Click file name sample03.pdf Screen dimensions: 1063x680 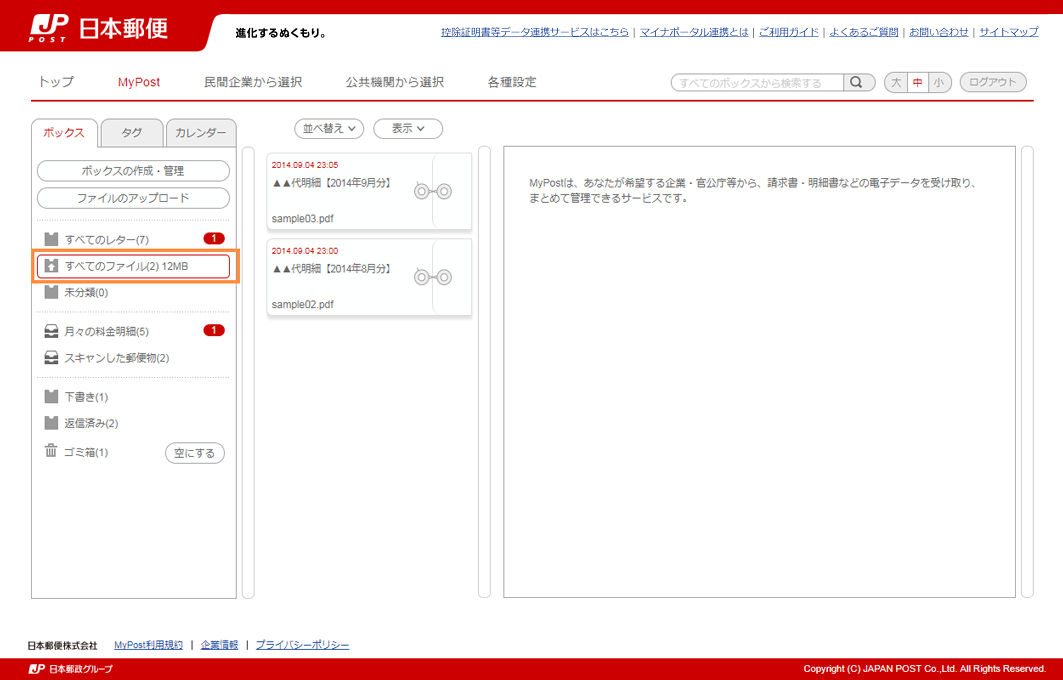302,219
